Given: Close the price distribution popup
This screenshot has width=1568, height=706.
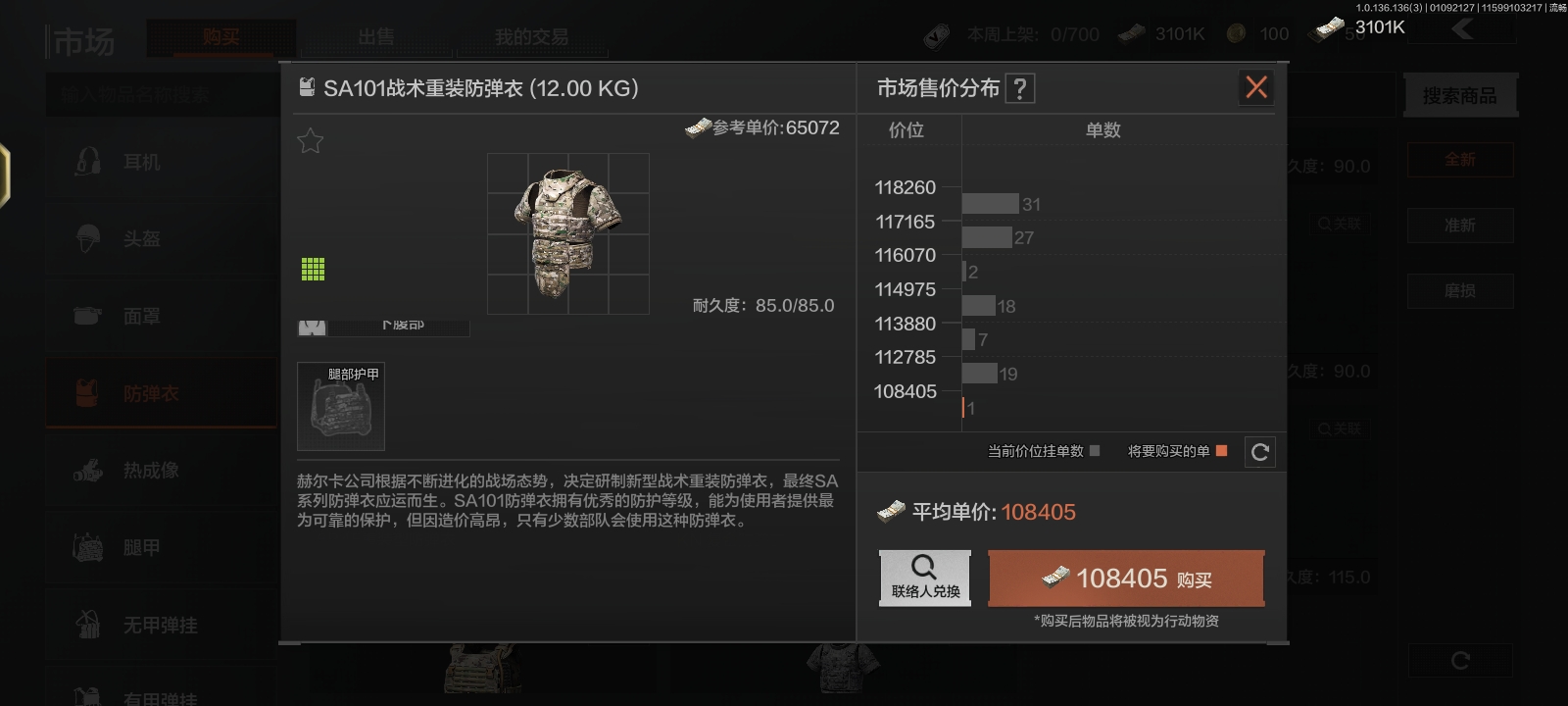Looking at the screenshot, I should click(x=1256, y=87).
